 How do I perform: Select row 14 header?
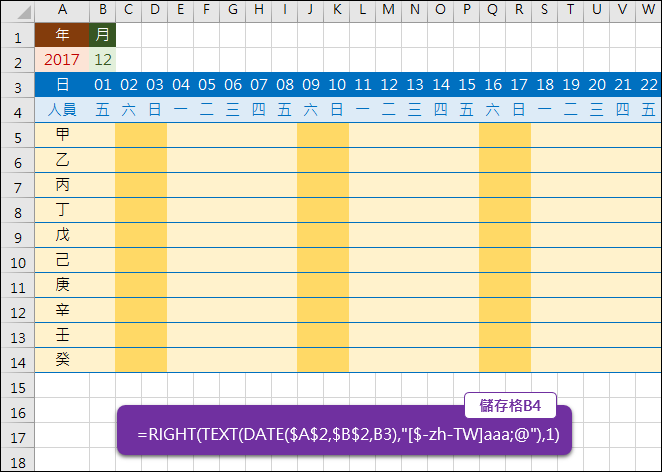18,360
